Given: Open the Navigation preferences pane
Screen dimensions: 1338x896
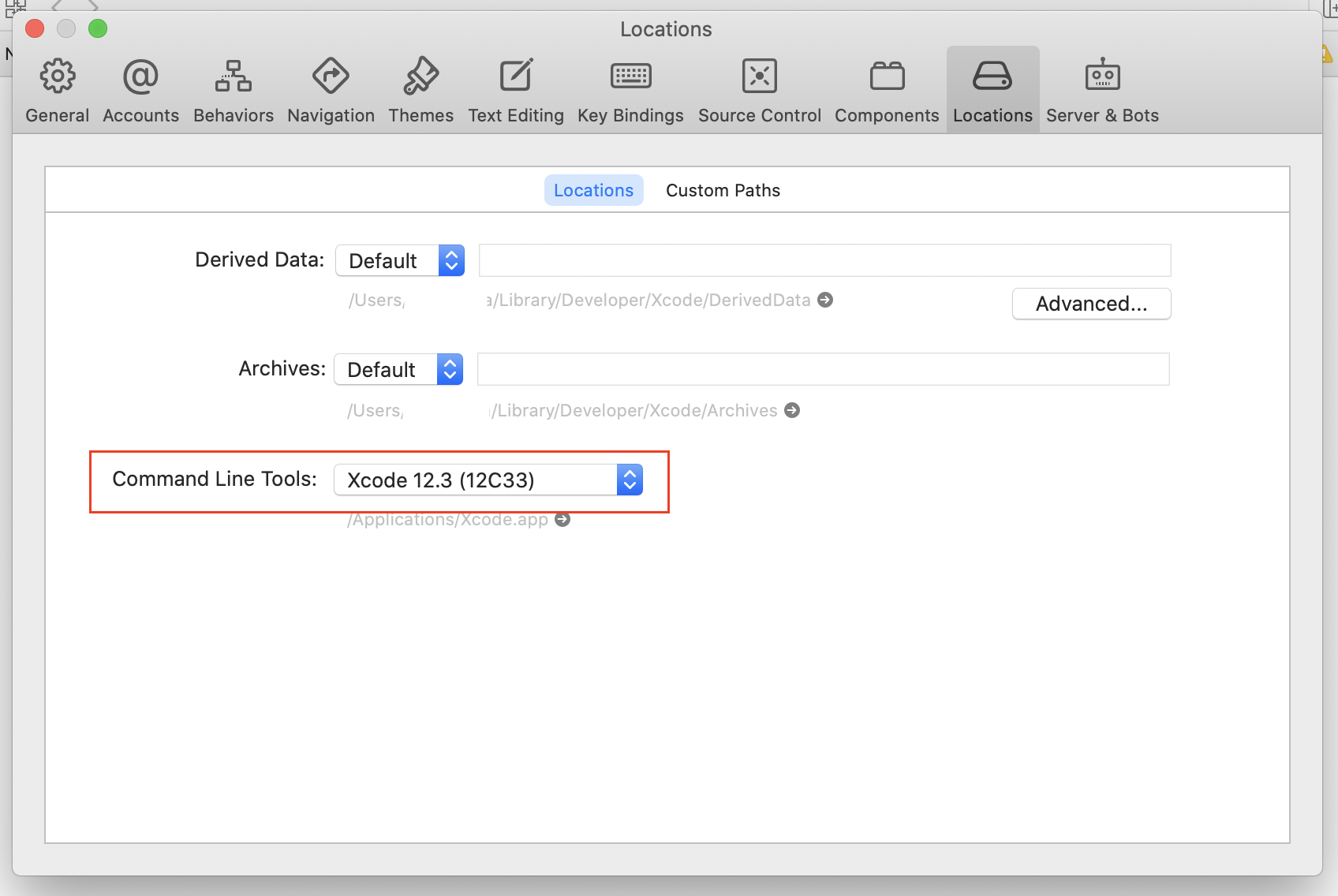Looking at the screenshot, I should tap(331, 90).
